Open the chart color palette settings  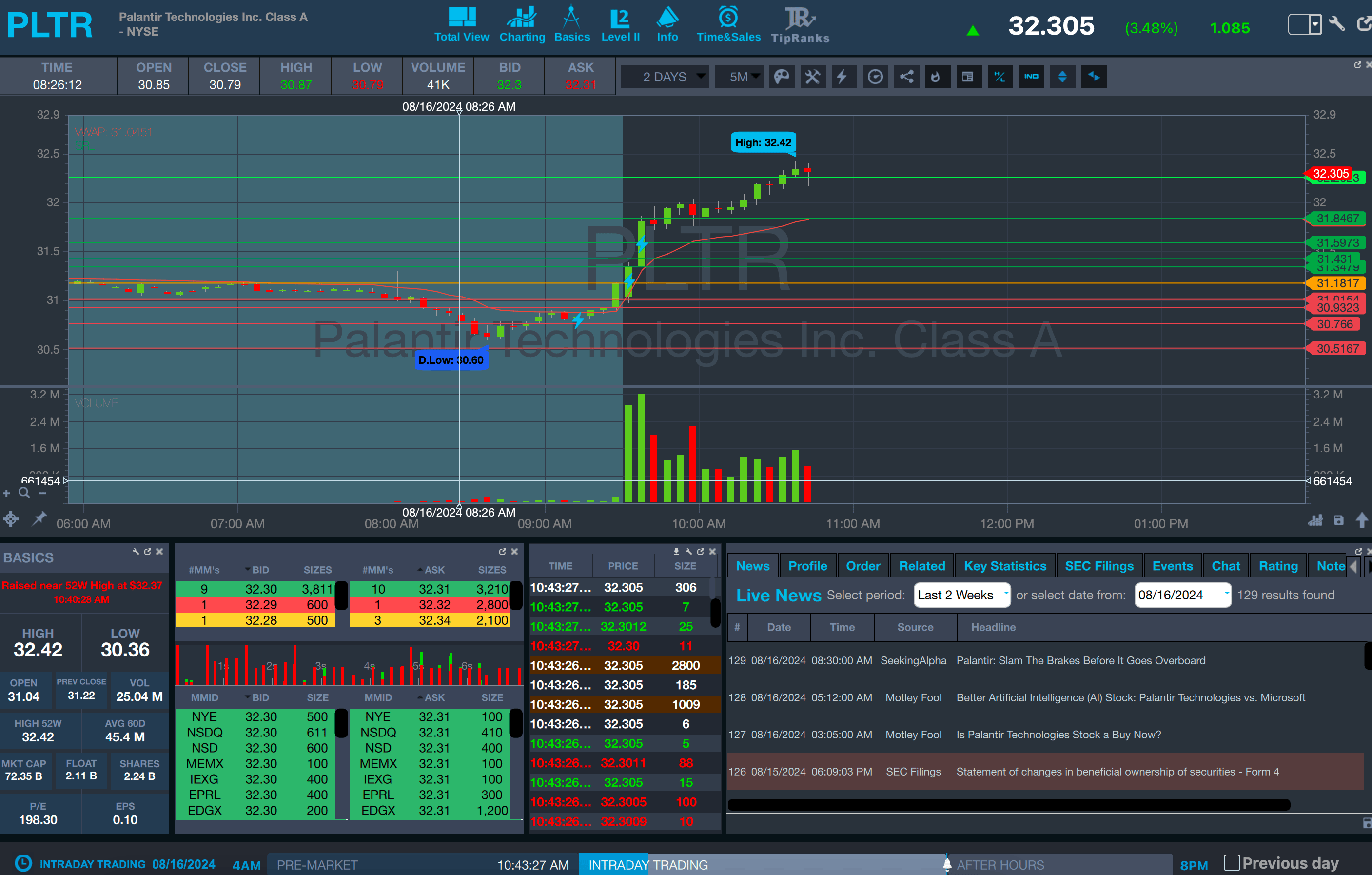click(782, 77)
